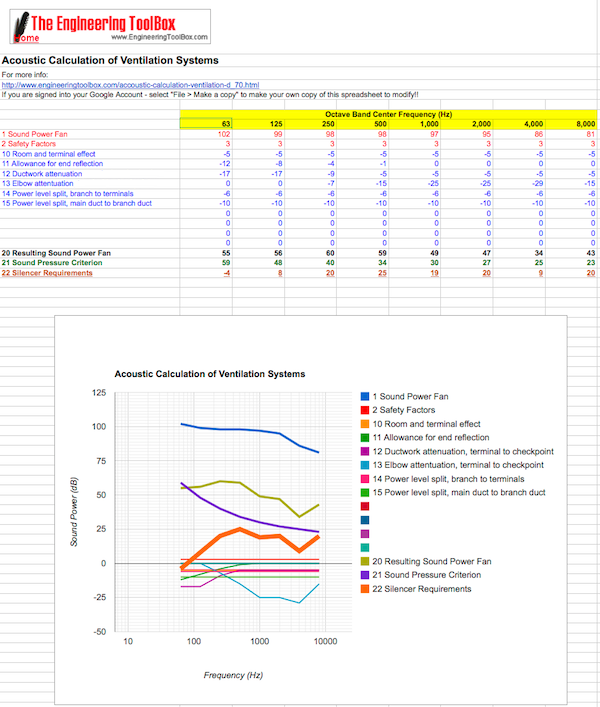
Task: Select '14 Power level split, branch to terminals'
Action: point(68,193)
